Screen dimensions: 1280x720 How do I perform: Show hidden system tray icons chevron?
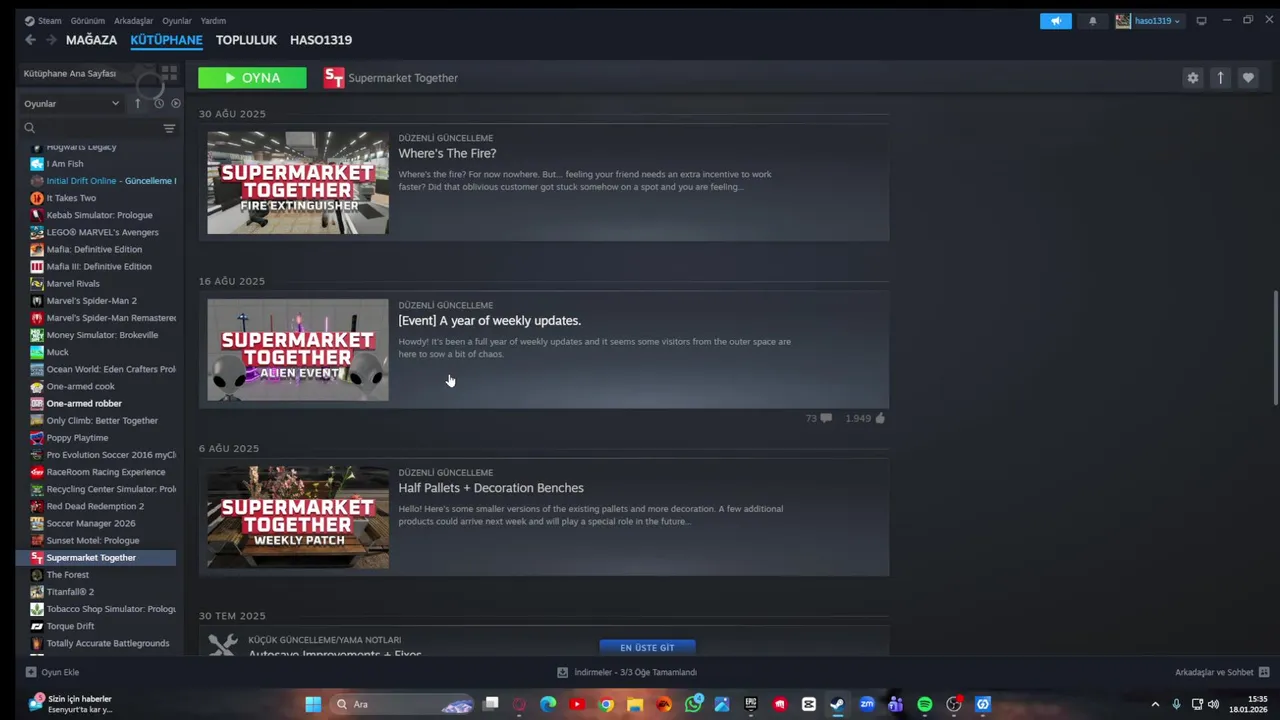[x=1155, y=704]
